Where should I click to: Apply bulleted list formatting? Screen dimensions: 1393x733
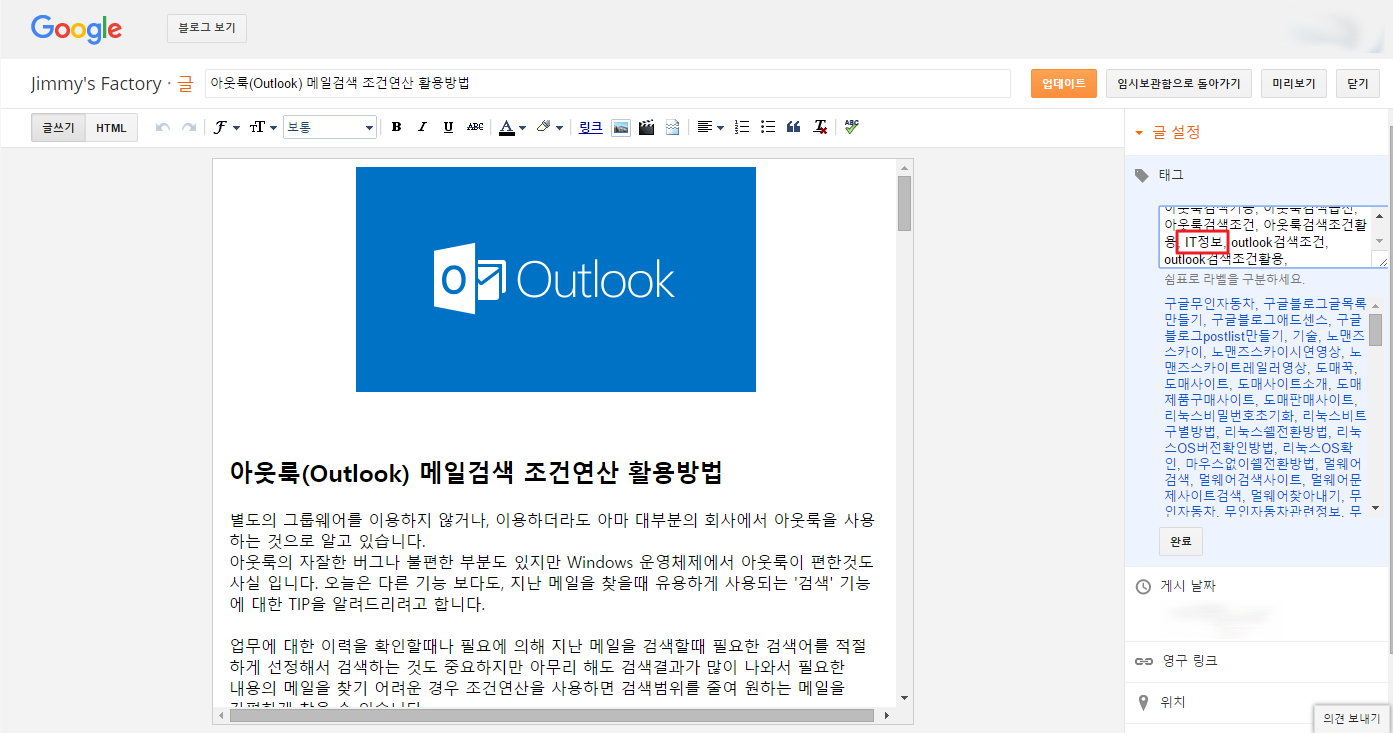tap(768, 127)
